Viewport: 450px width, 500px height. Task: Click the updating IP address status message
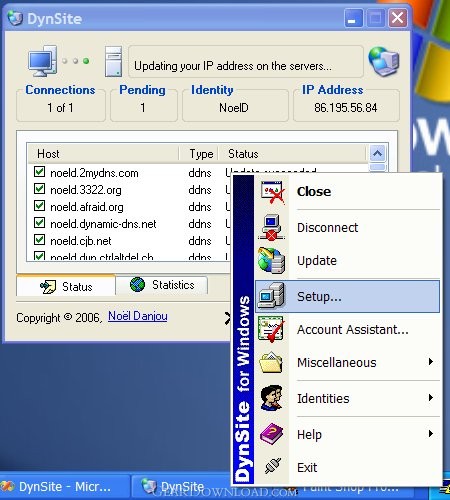(x=233, y=66)
